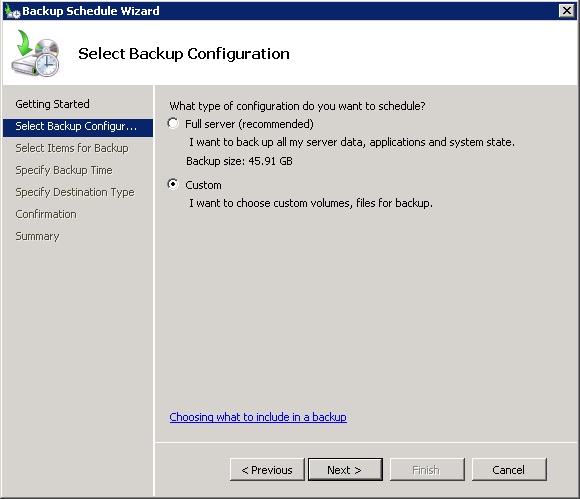The width and height of the screenshot is (580, 499).
Task: Select the Custom radio button
Action: [x=173, y=184]
